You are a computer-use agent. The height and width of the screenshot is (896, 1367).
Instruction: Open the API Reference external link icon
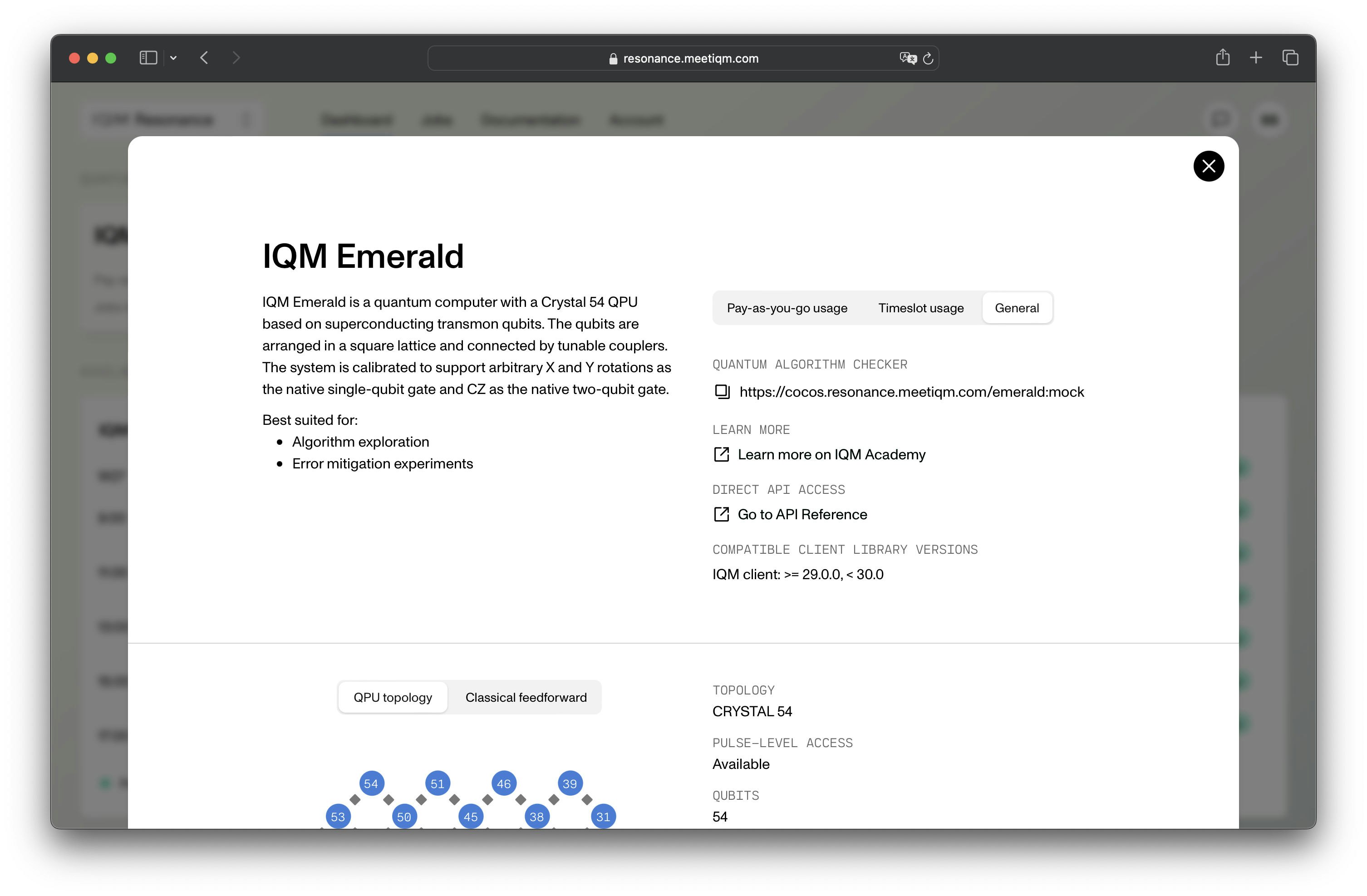tap(722, 514)
